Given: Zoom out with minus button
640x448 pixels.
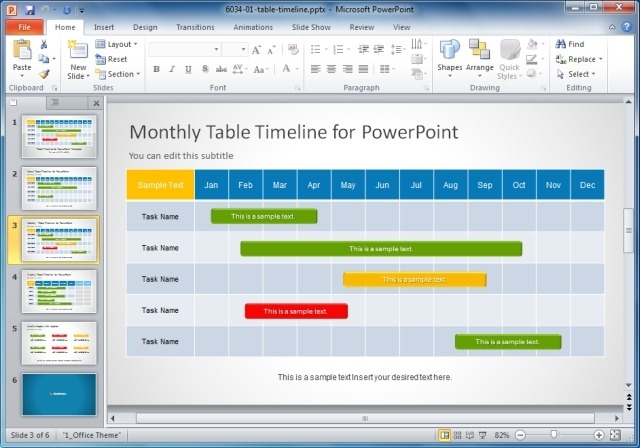Looking at the screenshot, I should click(x=520, y=435).
